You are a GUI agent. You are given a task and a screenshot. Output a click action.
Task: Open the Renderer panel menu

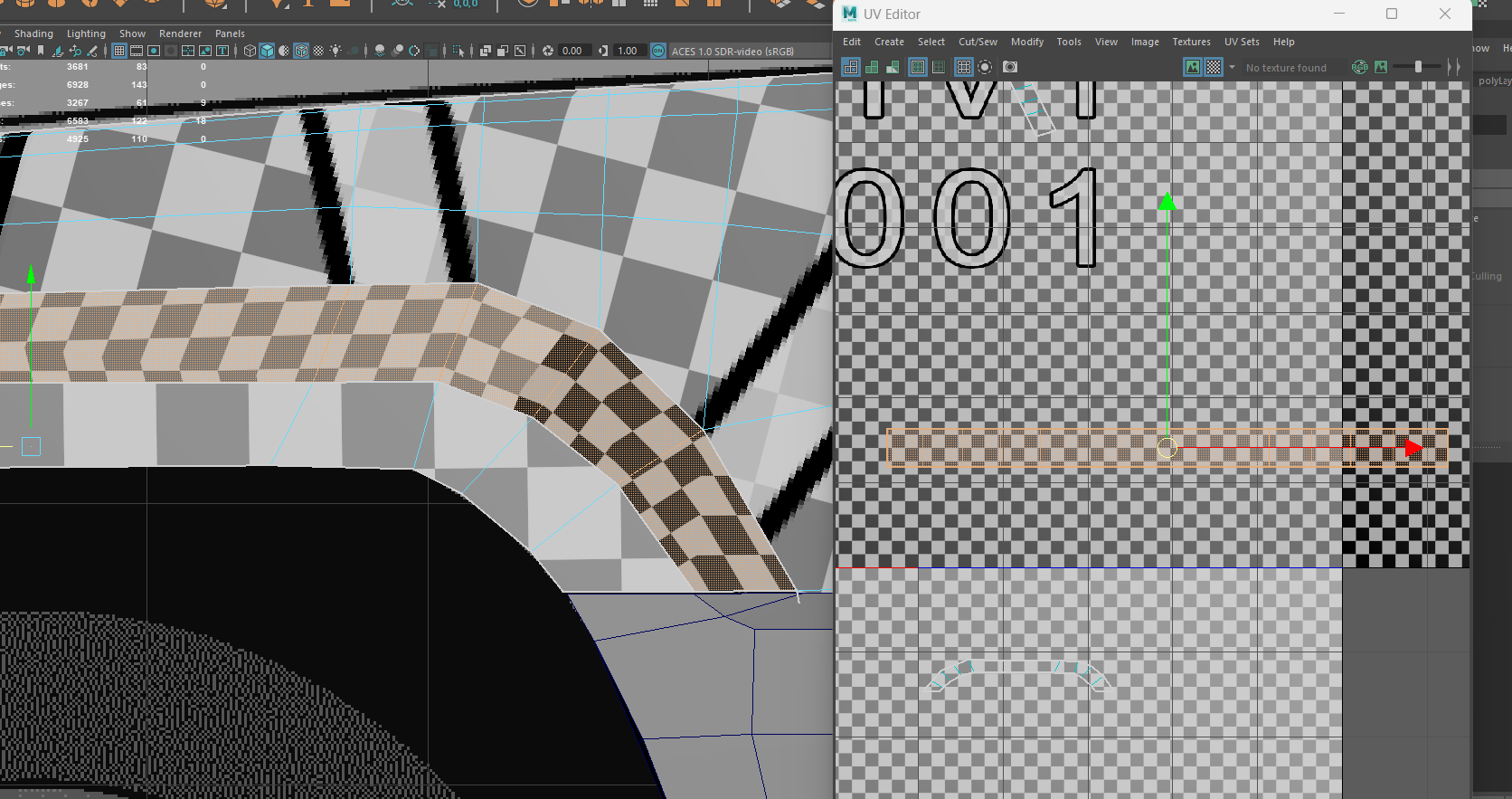[180, 33]
